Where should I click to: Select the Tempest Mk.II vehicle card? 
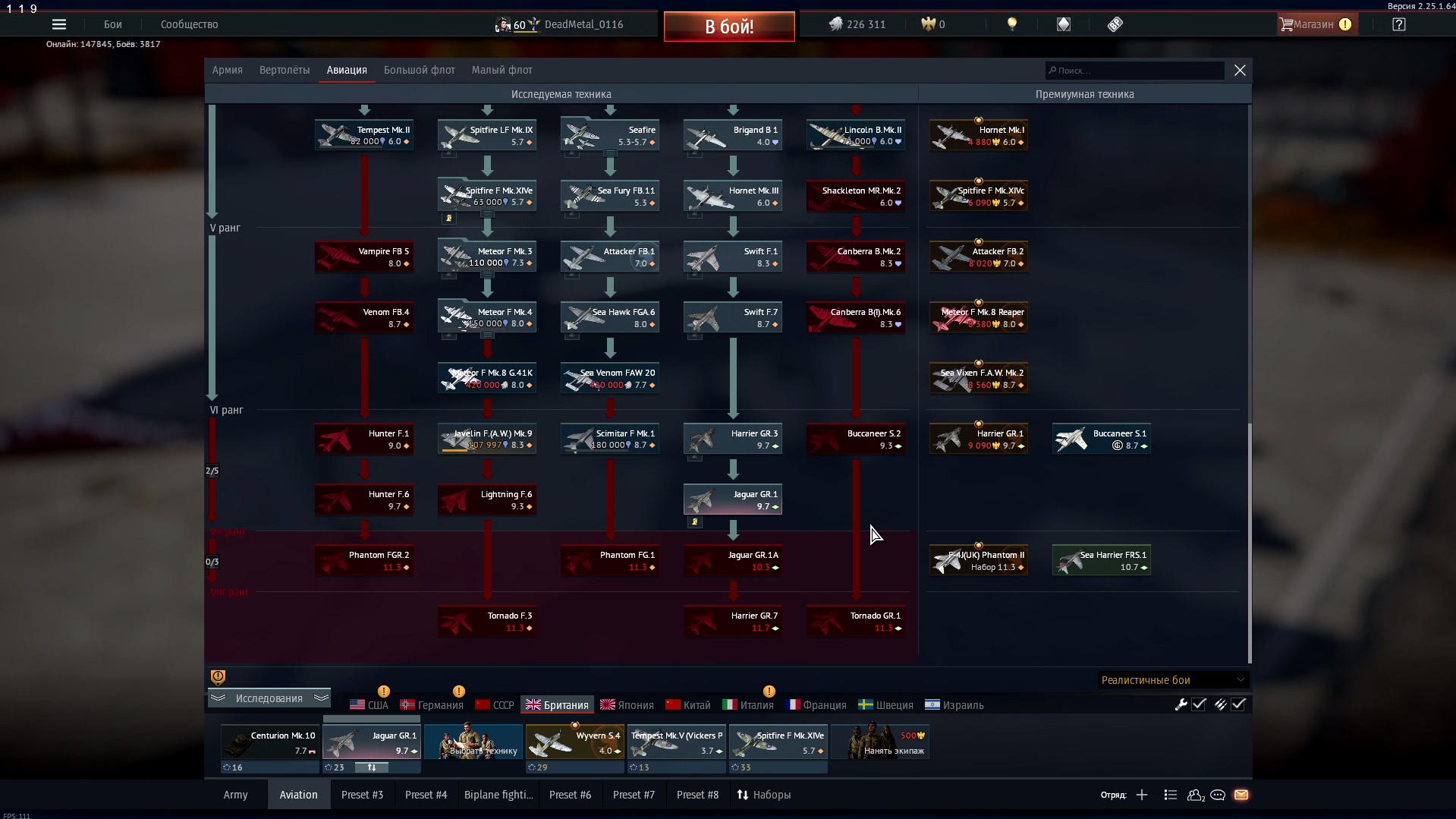[364, 136]
